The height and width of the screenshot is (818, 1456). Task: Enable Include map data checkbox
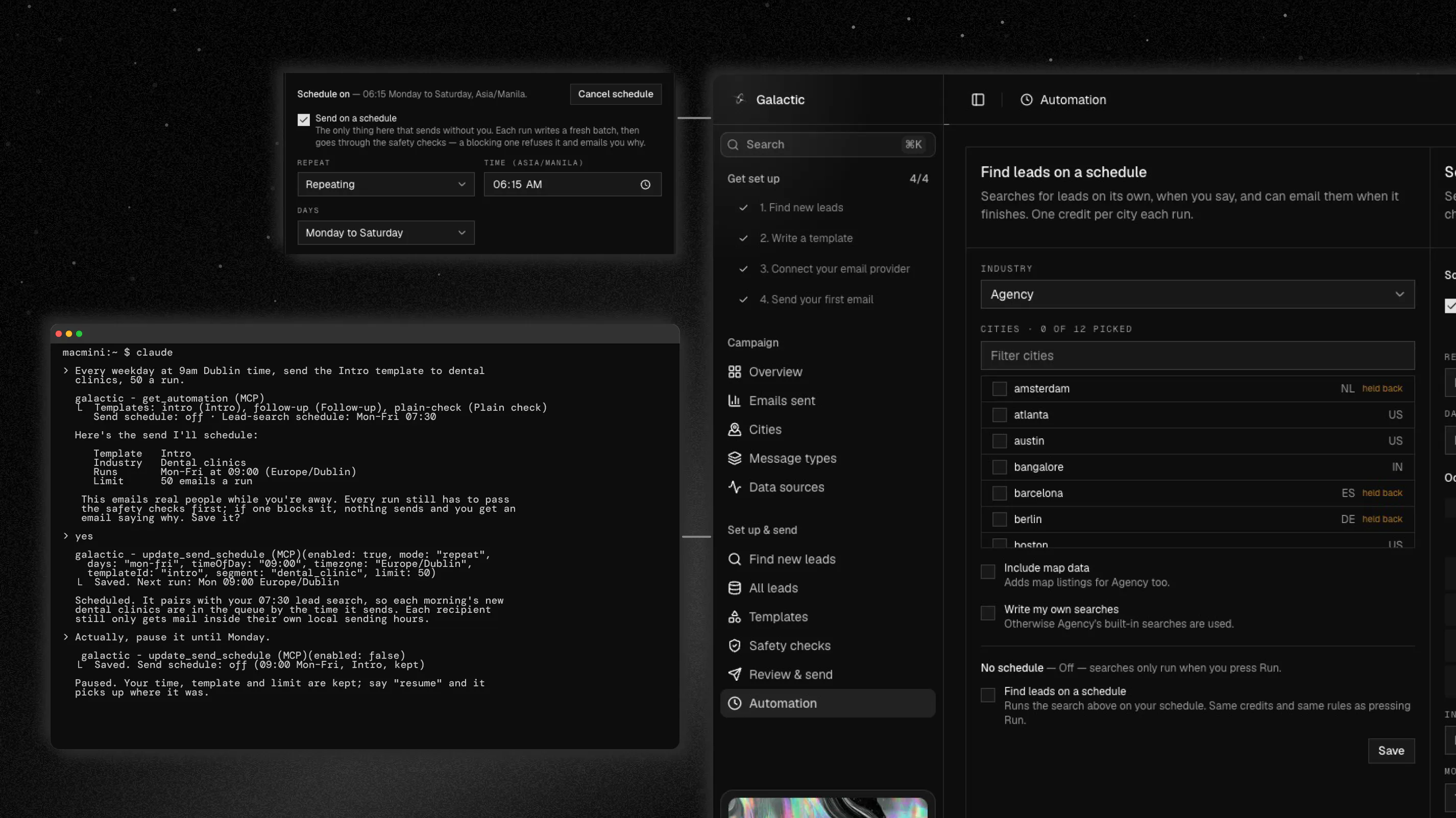coord(987,572)
